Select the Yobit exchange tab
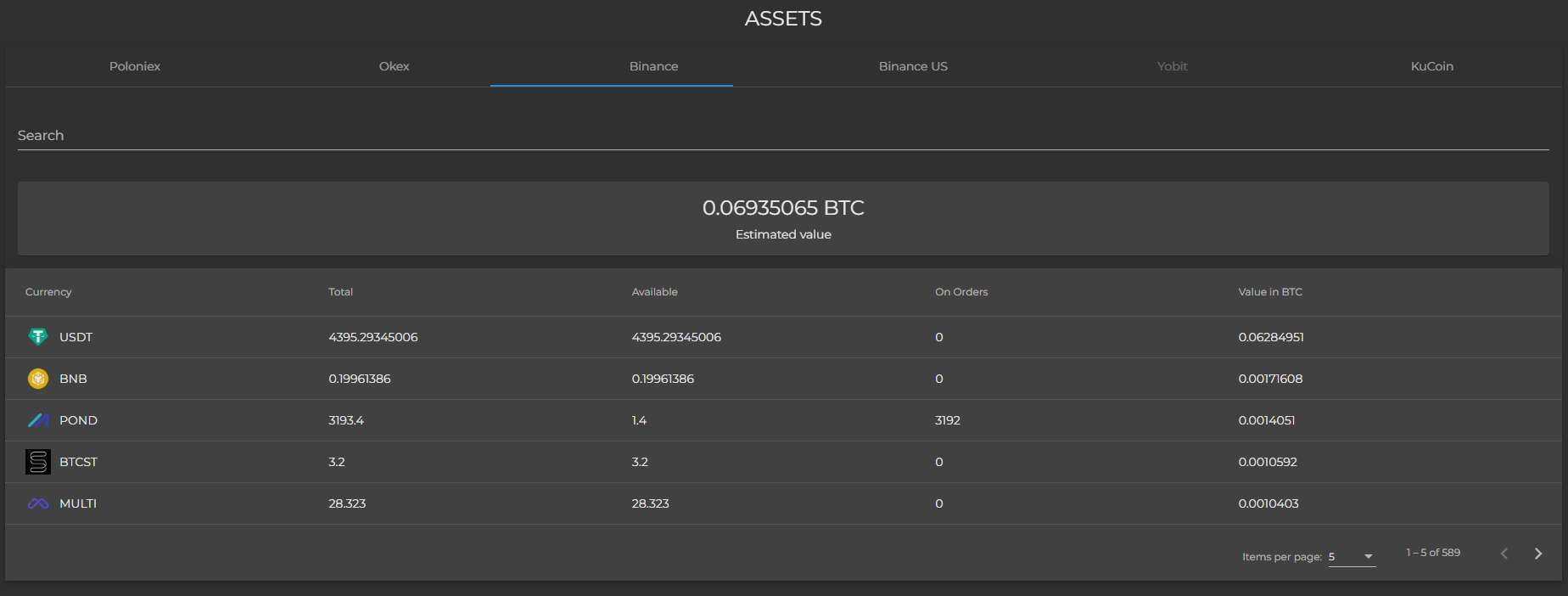1568x596 pixels. click(x=1172, y=66)
